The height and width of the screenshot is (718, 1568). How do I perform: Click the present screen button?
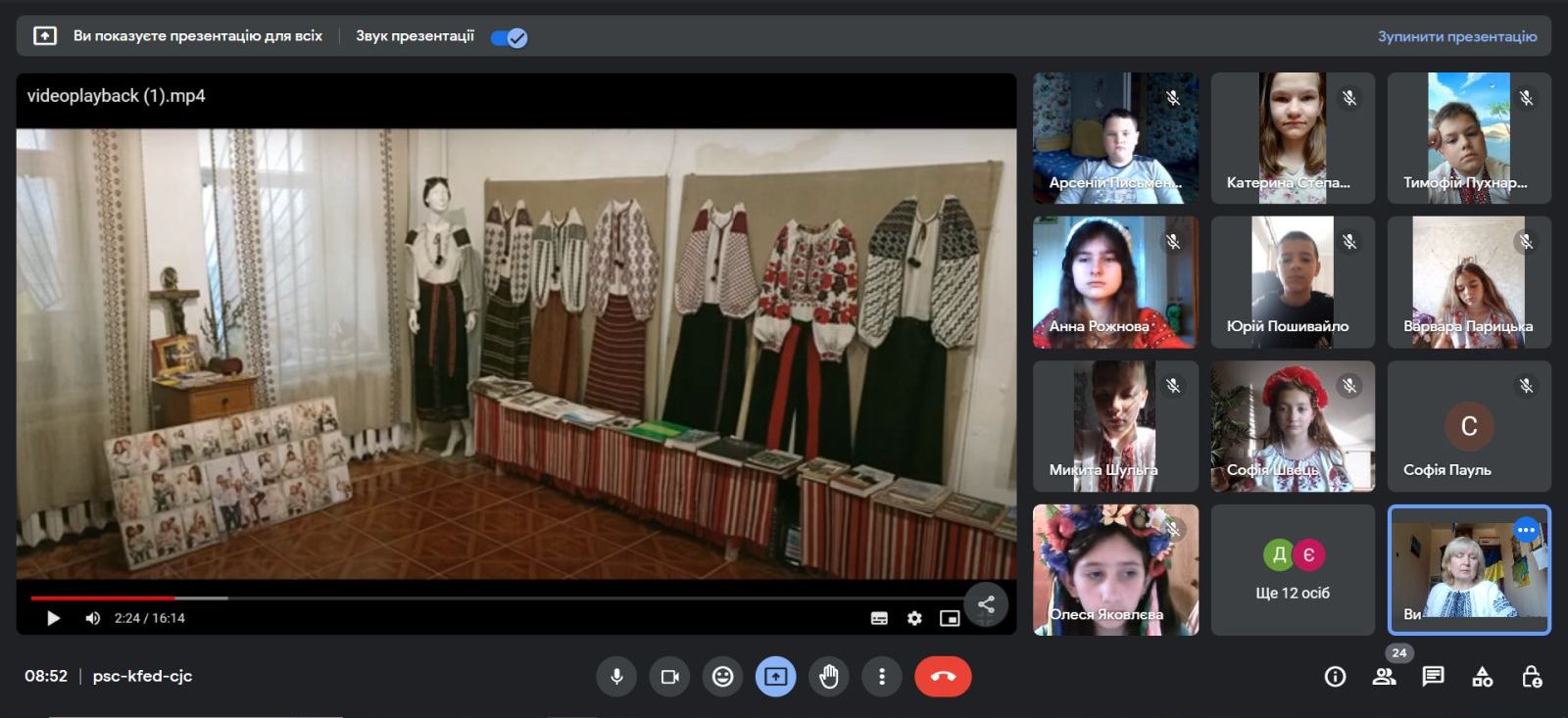coord(775,676)
